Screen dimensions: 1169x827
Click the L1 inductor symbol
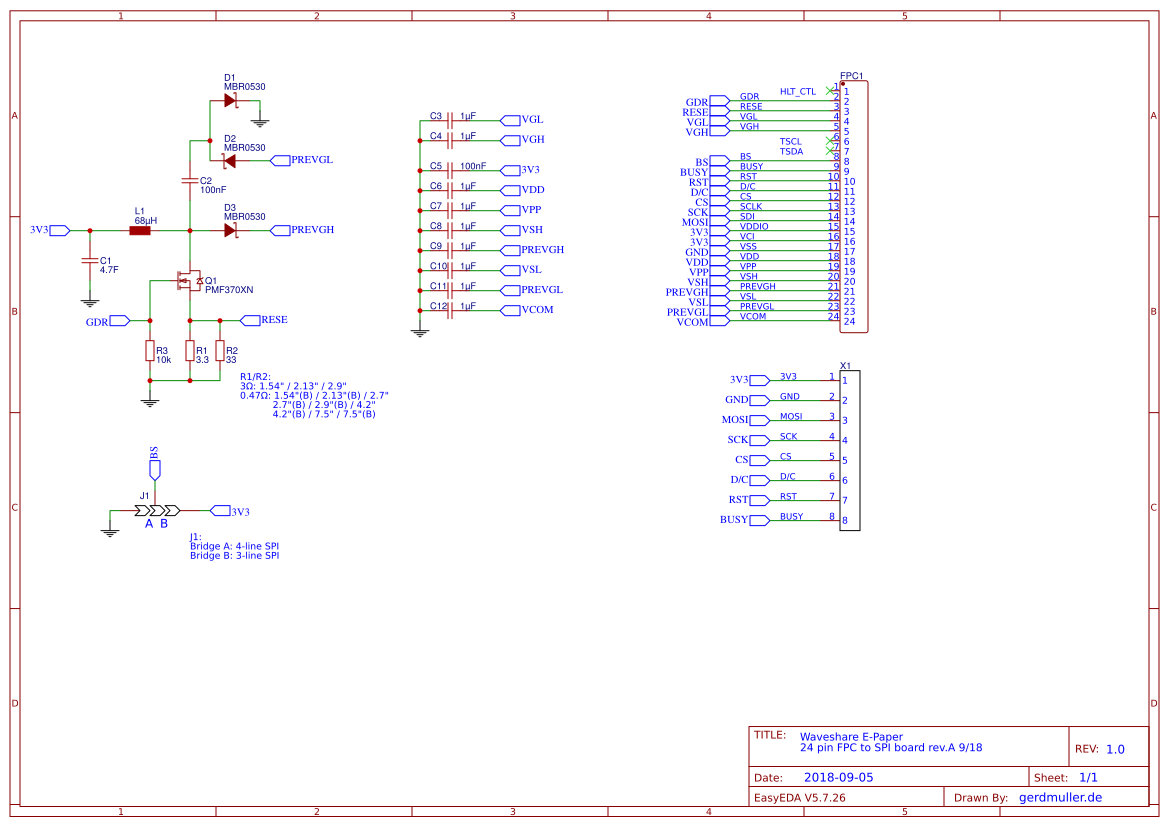coord(140,230)
